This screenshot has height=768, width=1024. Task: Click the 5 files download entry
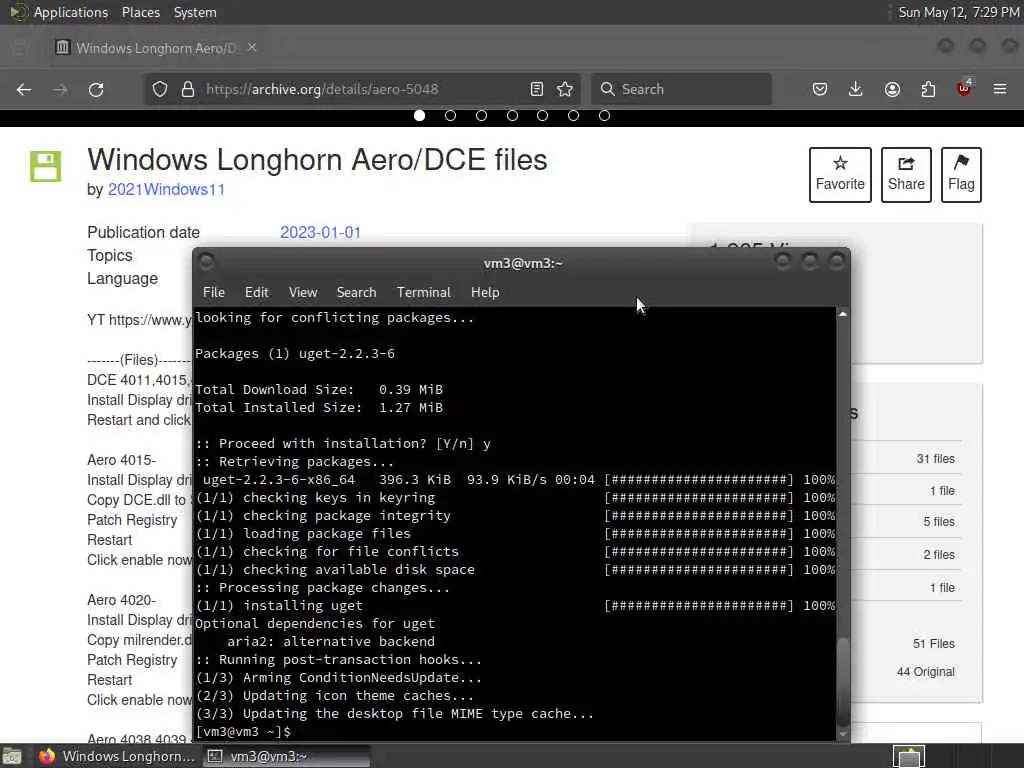coord(938,522)
